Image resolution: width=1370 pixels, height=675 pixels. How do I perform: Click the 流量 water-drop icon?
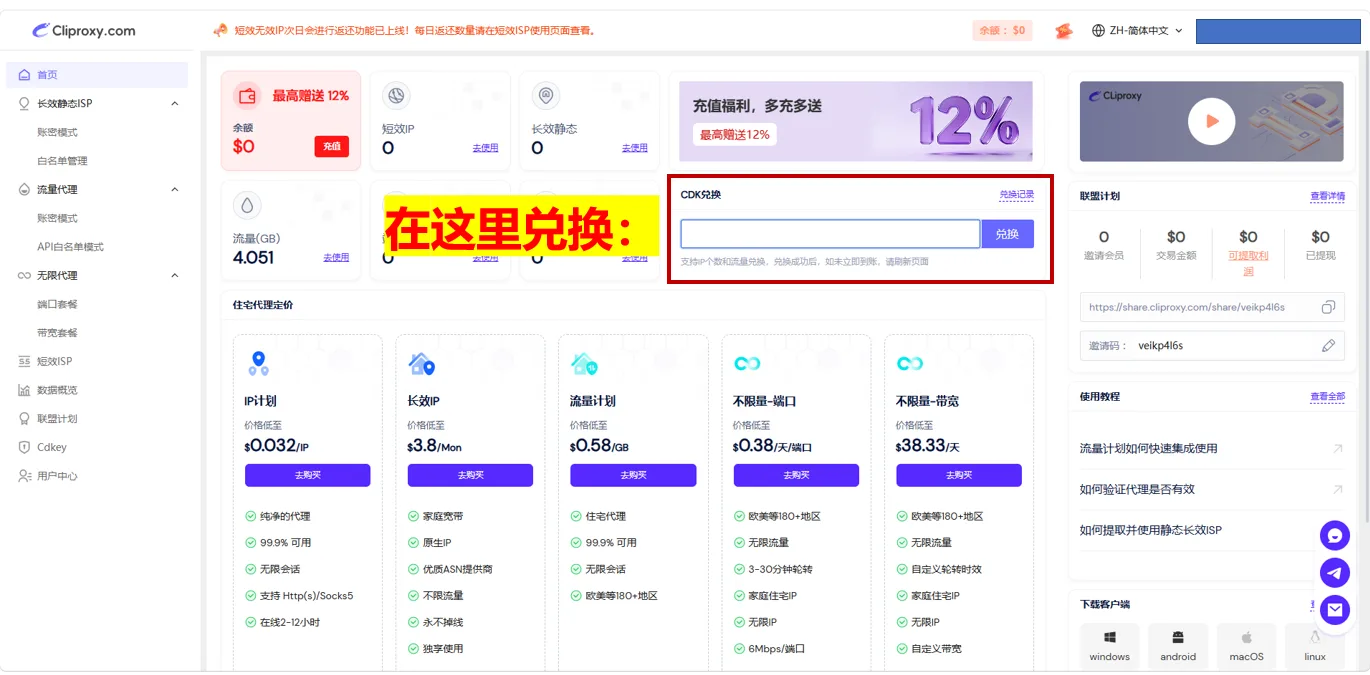coord(247,206)
